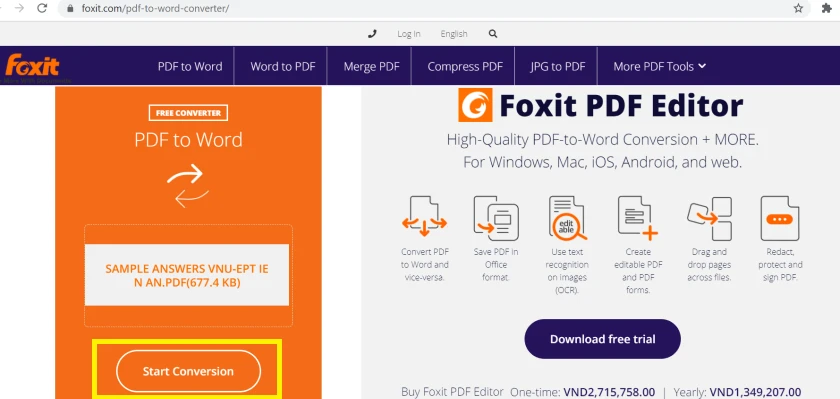This screenshot has height=399, width=840.
Task: Click 'Drag and drop pages across files.' caption
Action: (709, 265)
